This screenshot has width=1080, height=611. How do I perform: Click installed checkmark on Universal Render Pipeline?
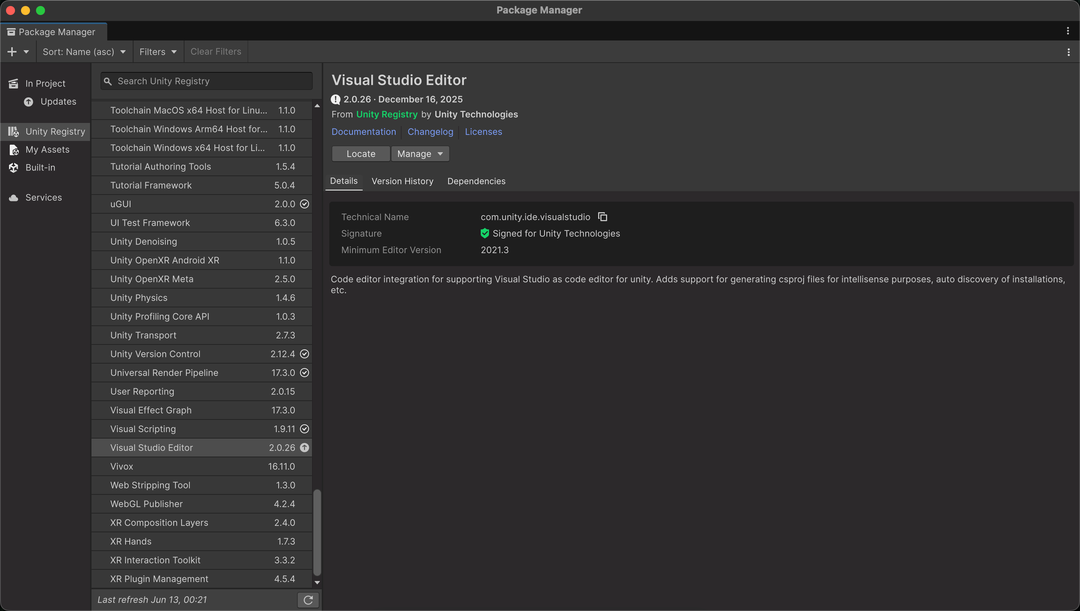tap(304, 373)
